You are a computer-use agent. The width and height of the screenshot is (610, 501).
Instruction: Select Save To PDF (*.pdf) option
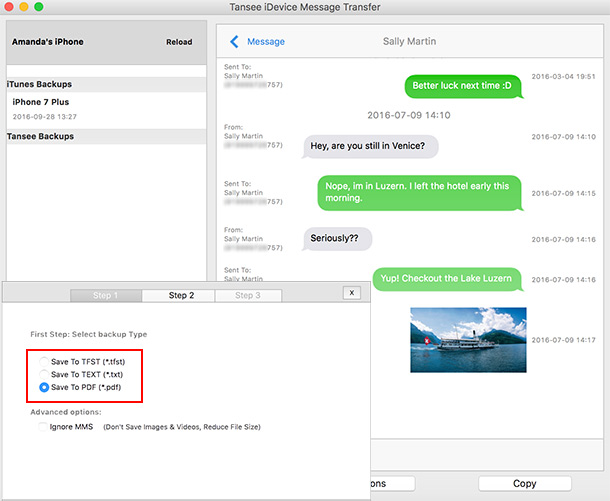[x=43, y=386]
